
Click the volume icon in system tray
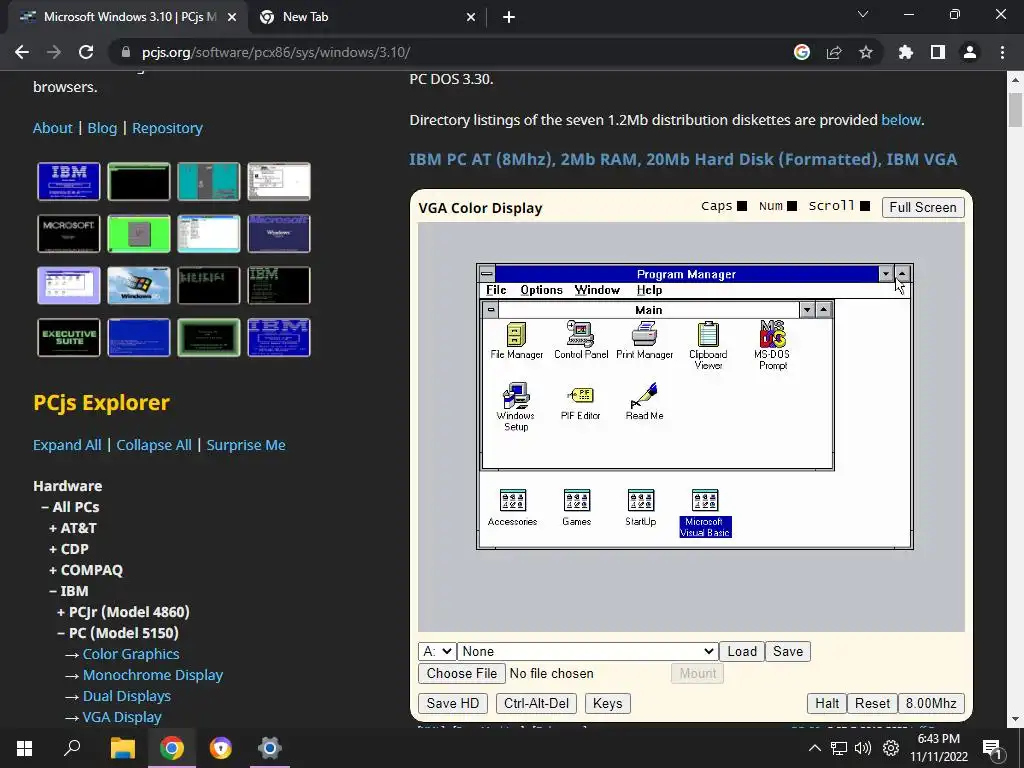click(x=863, y=748)
